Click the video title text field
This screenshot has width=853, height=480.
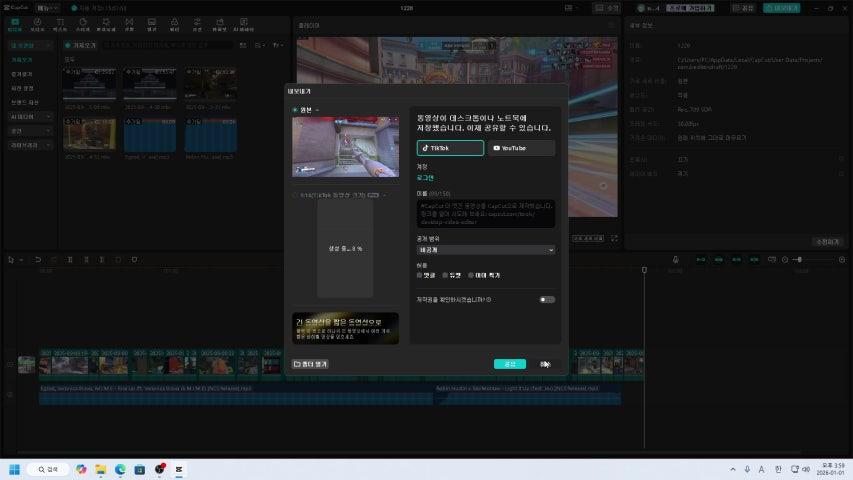click(486, 212)
